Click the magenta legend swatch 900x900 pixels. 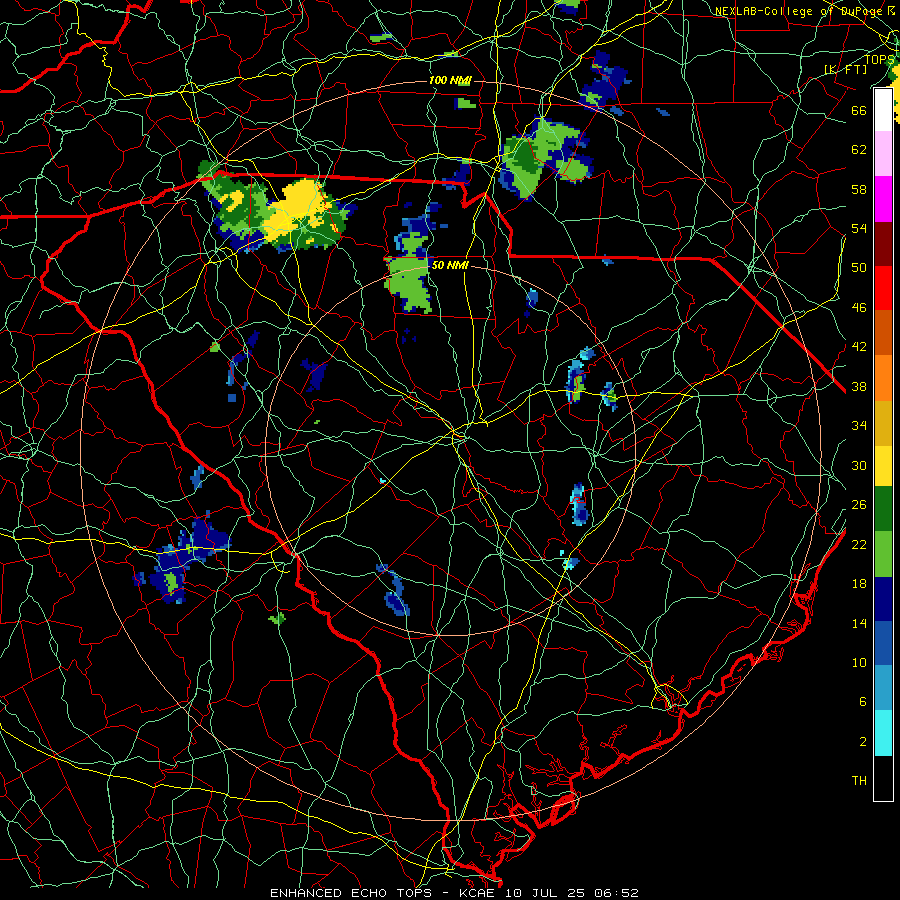pyautogui.click(x=883, y=199)
